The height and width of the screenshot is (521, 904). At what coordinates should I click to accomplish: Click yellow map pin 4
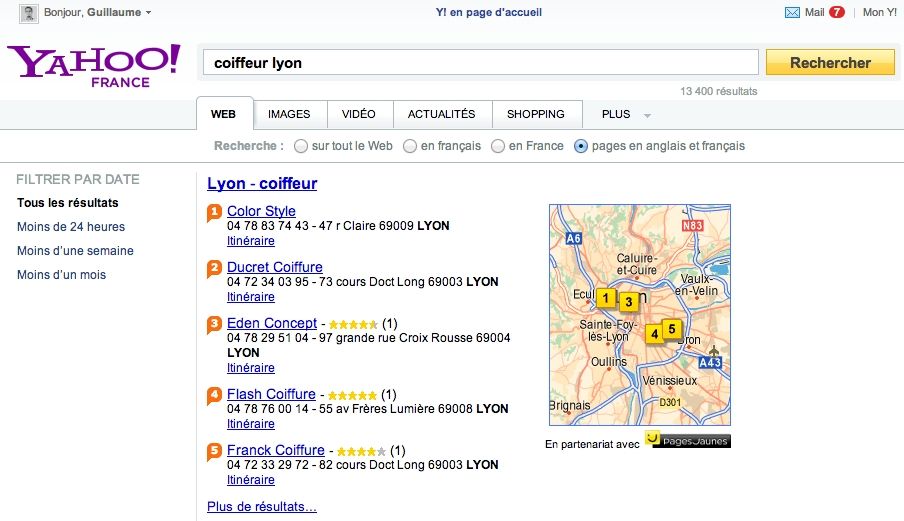point(654,334)
